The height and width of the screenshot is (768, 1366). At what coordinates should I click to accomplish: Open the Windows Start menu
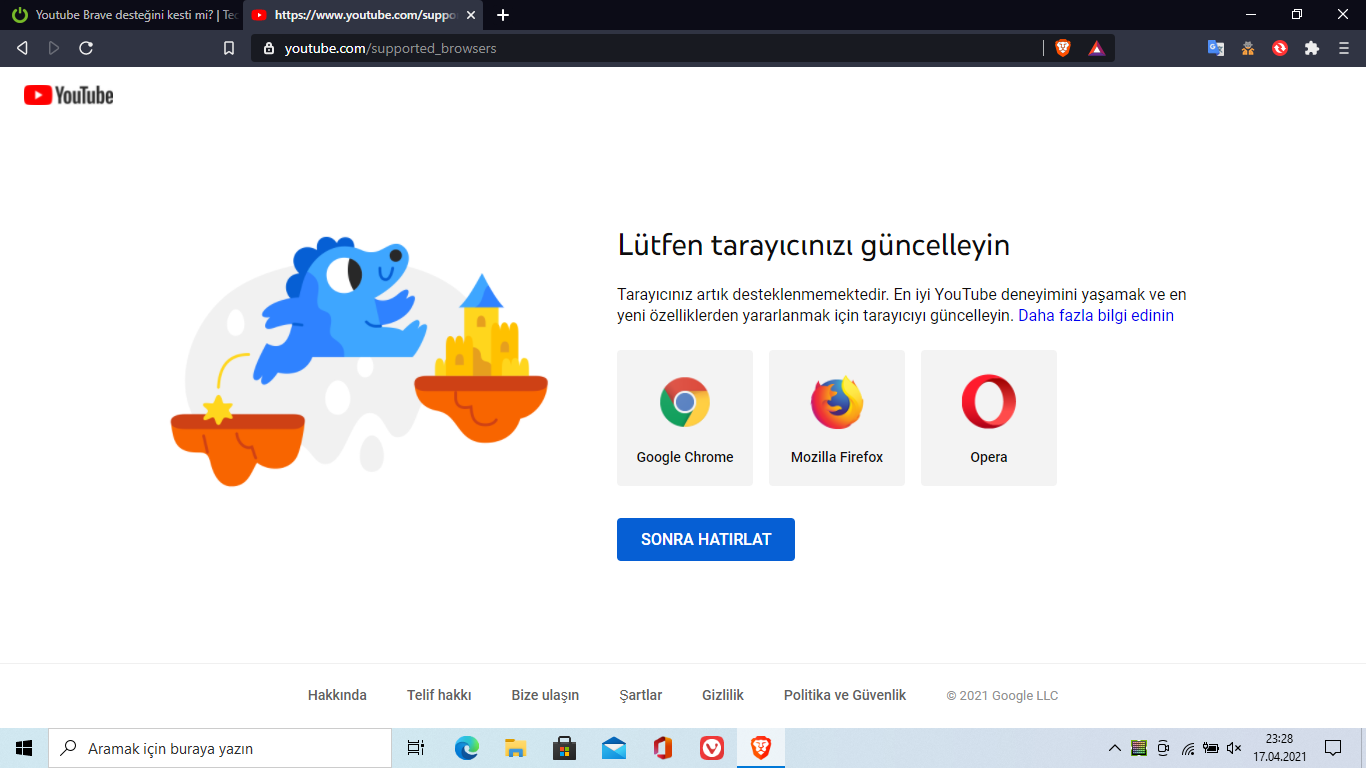pos(24,748)
